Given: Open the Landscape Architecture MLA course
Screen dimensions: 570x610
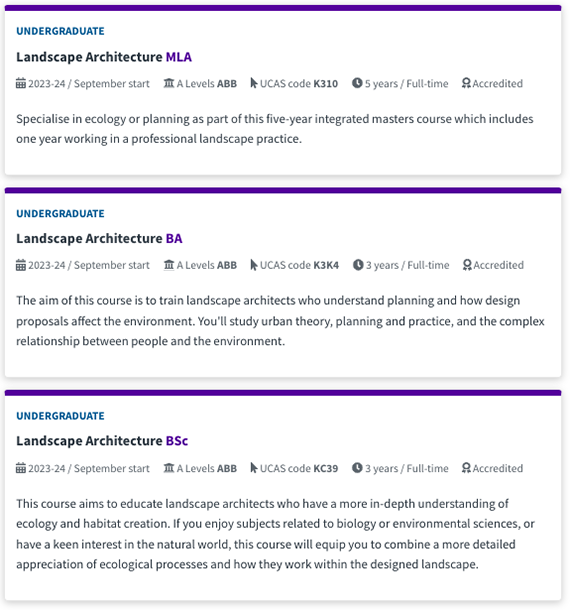Looking at the screenshot, I should pos(104,57).
